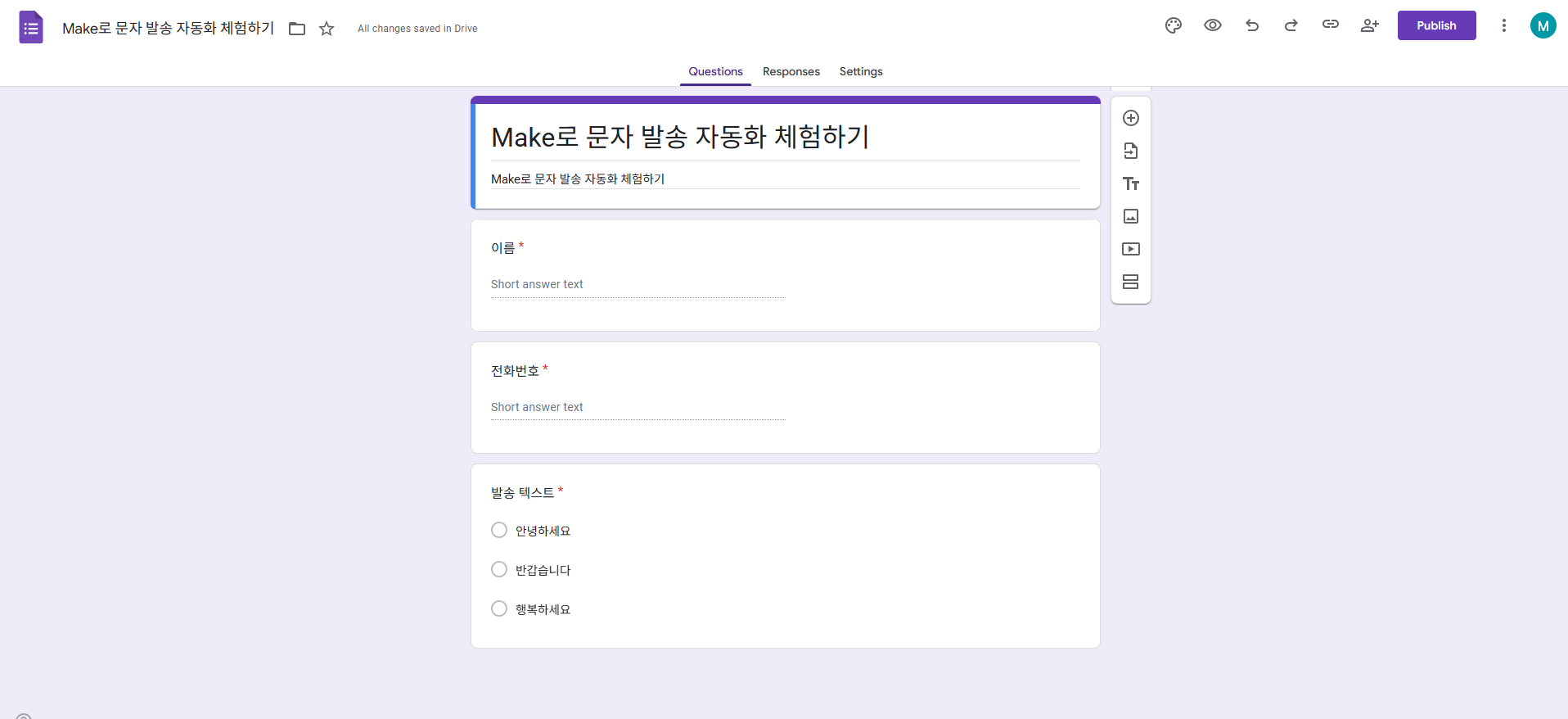This screenshot has height=719, width=1568.
Task: Add a new section
Action: 1131,282
